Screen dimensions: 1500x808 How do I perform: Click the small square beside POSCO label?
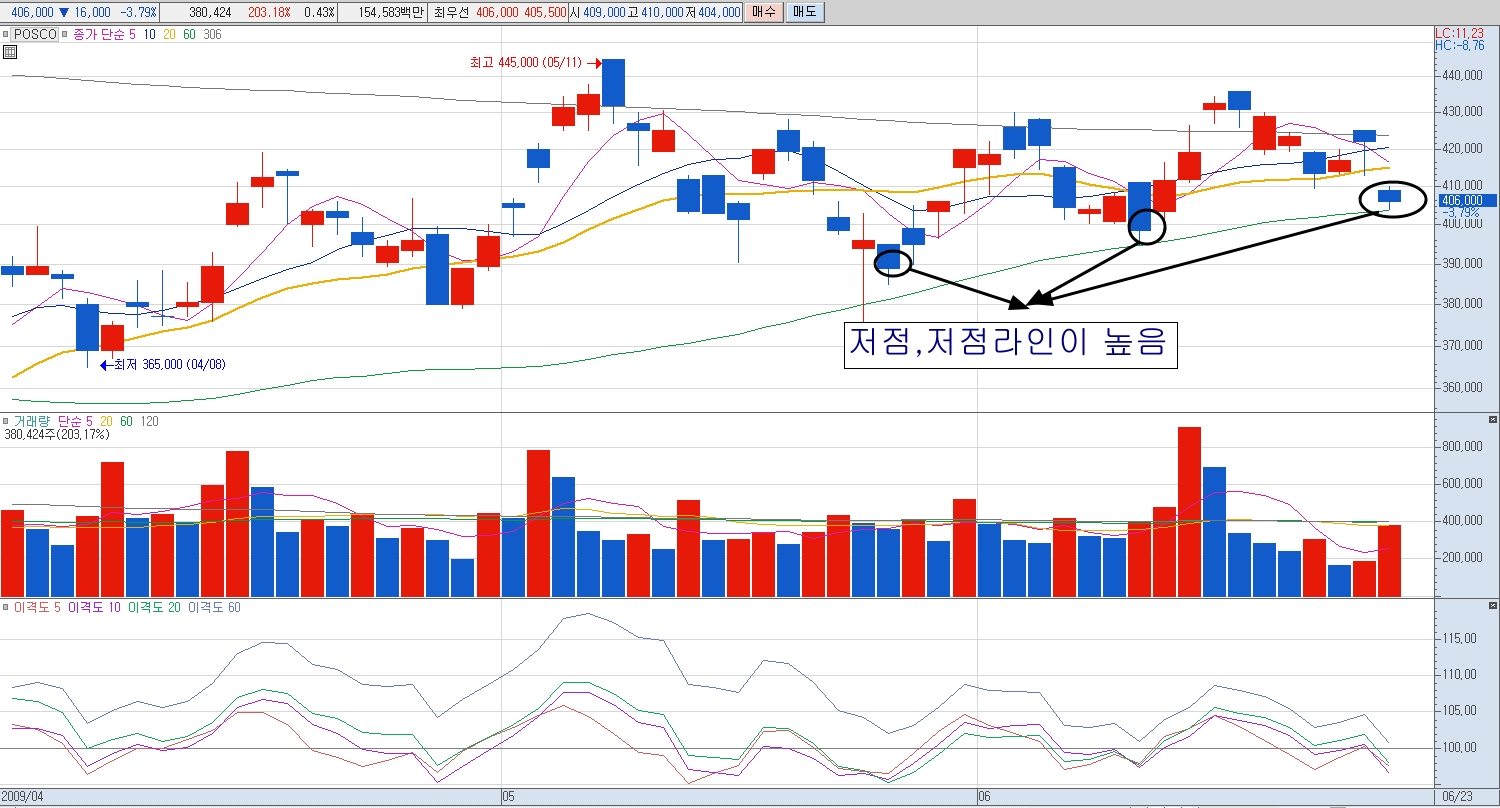click(6, 34)
